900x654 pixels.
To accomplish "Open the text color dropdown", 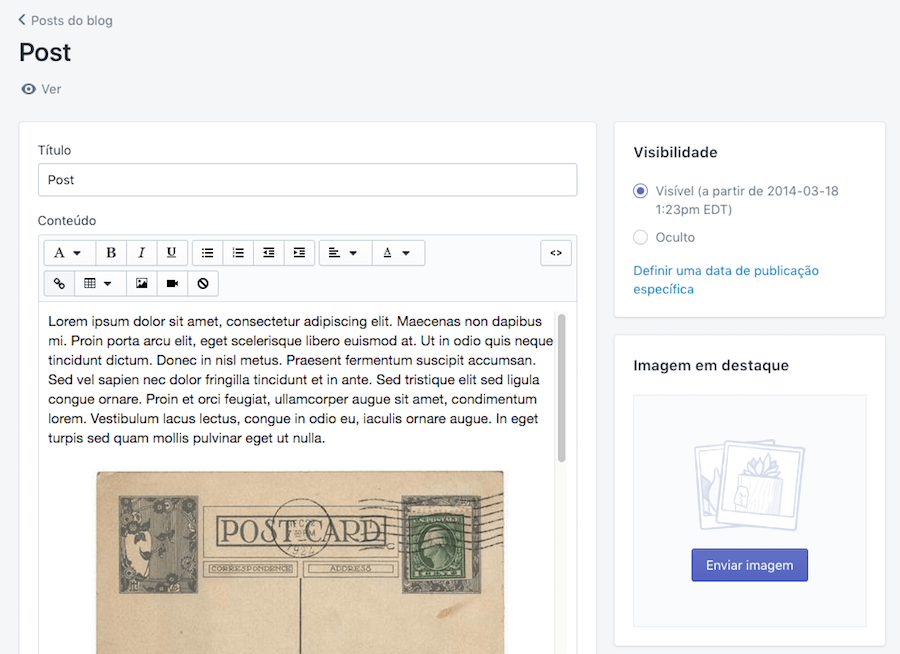I will coord(397,253).
